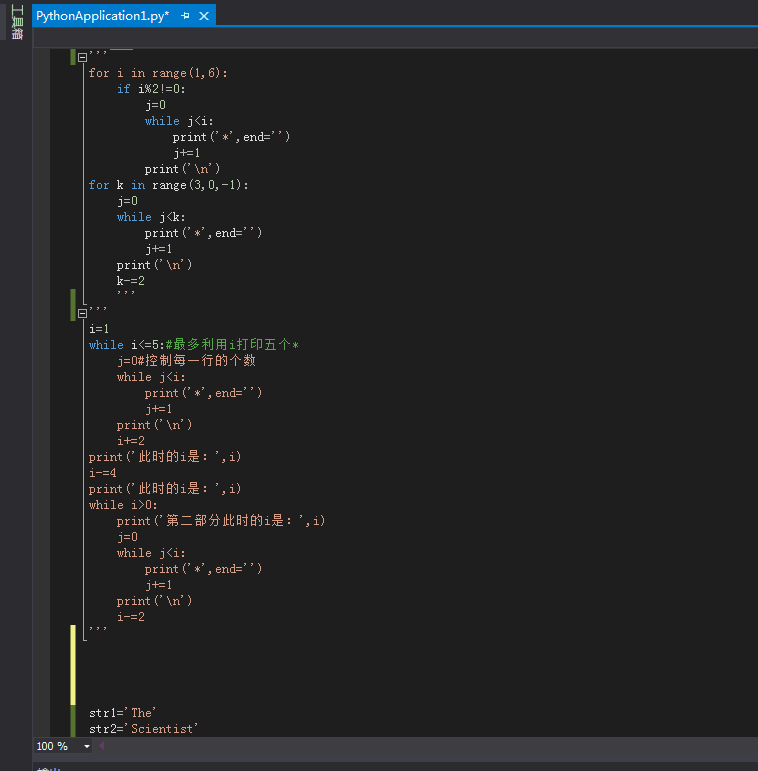Open the 工具箱 side panel tab
This screenshot has height=771, width=758.
[x=16, y=24]
